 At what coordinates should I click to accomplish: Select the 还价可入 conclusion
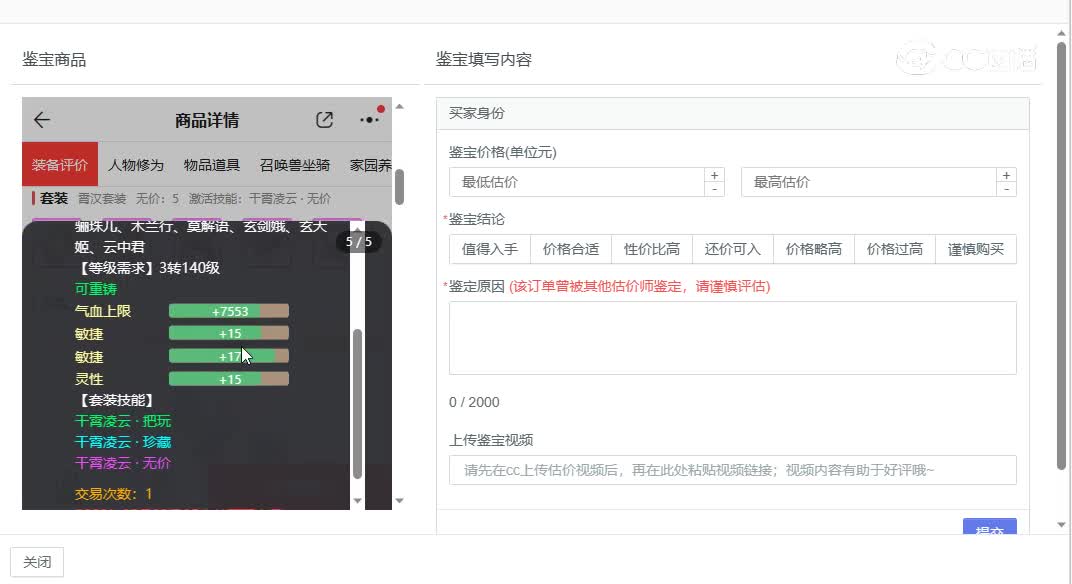pos(733,250)
